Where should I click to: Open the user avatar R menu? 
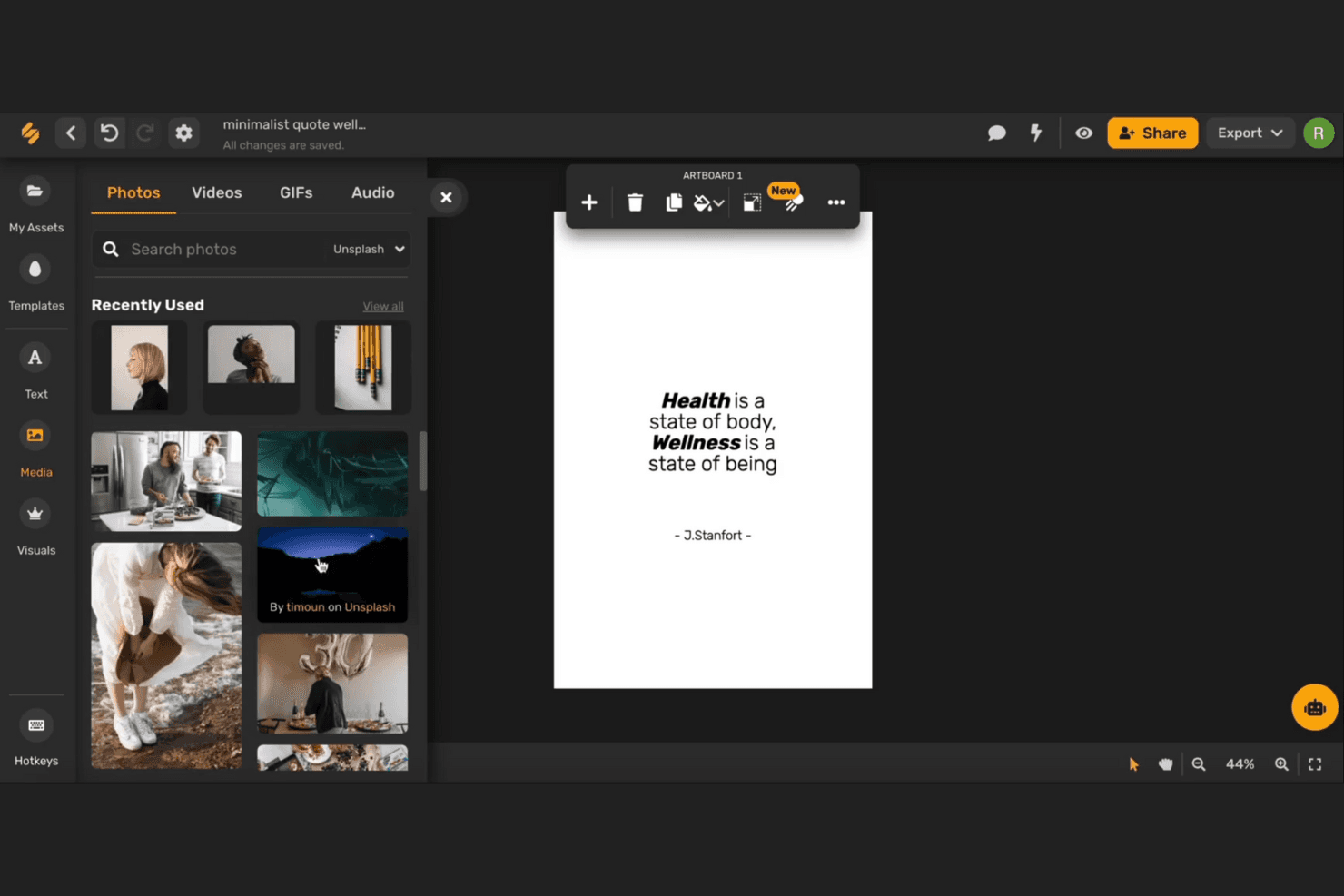[1319, 133]
